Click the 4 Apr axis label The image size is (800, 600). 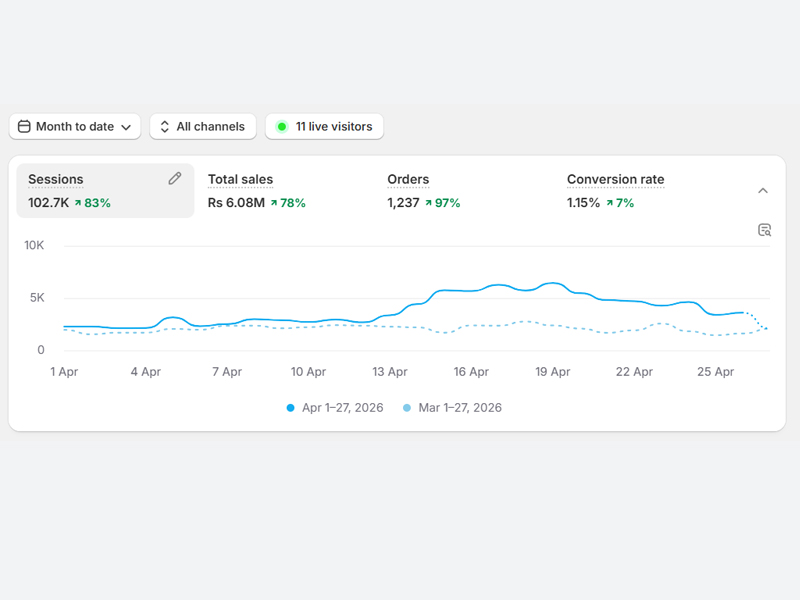click(145, 372)
